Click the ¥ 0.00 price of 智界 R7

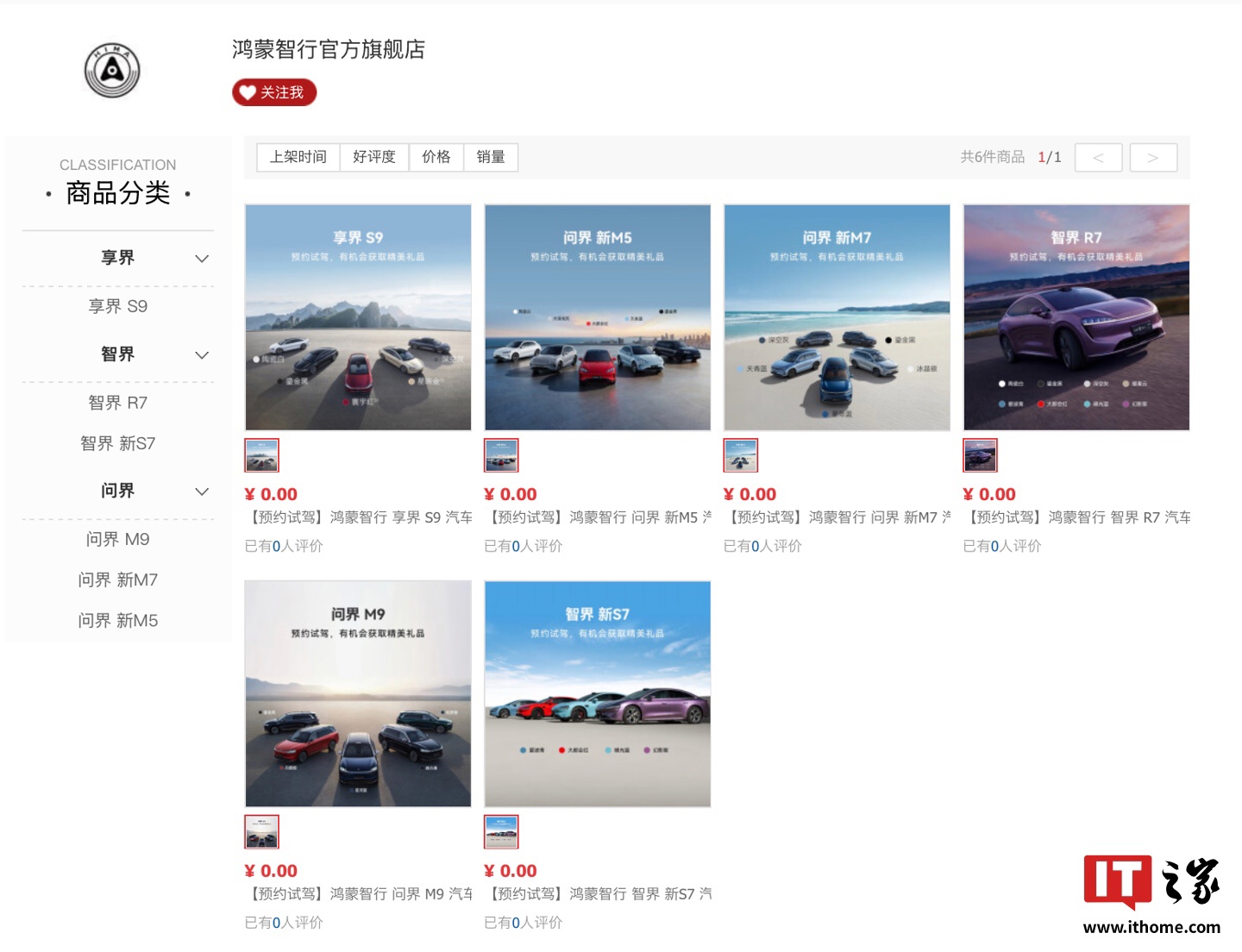pos(989,494)
